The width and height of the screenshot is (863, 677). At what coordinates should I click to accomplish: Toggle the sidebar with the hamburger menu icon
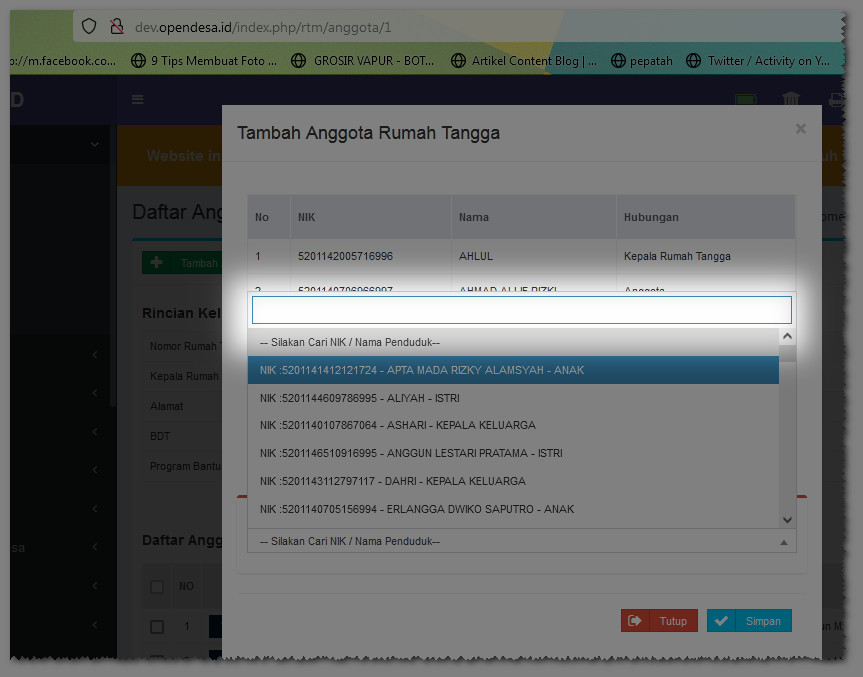point(137,99)
